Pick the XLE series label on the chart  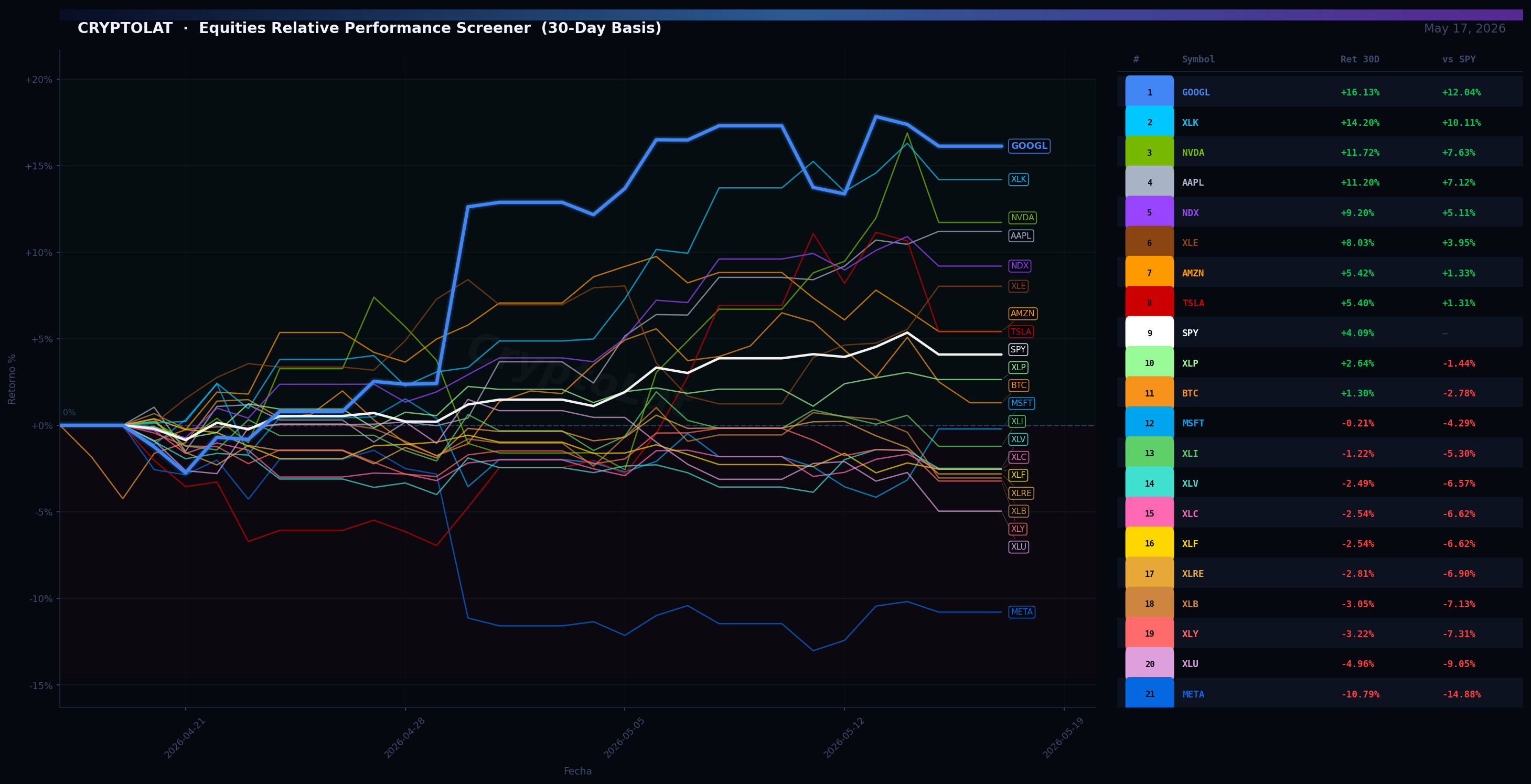[1018, 286]
